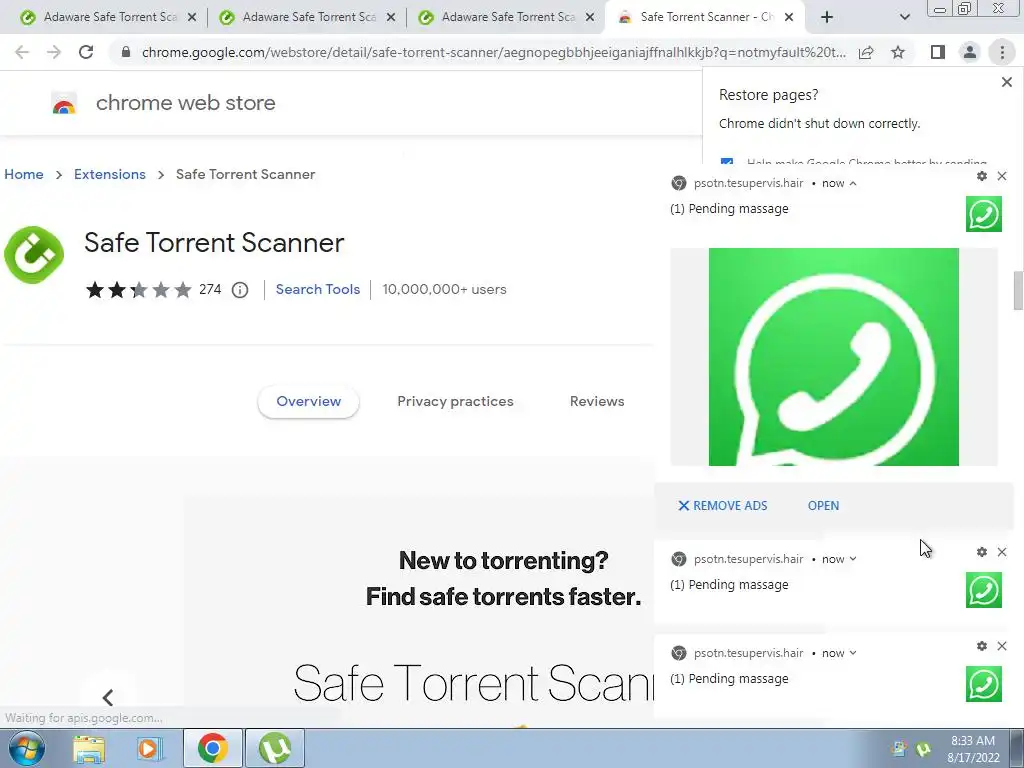Image resolution: width=1024 pixels, height=768 pixels.
Task: Open the Windows Start button
Action: (25, 748)
